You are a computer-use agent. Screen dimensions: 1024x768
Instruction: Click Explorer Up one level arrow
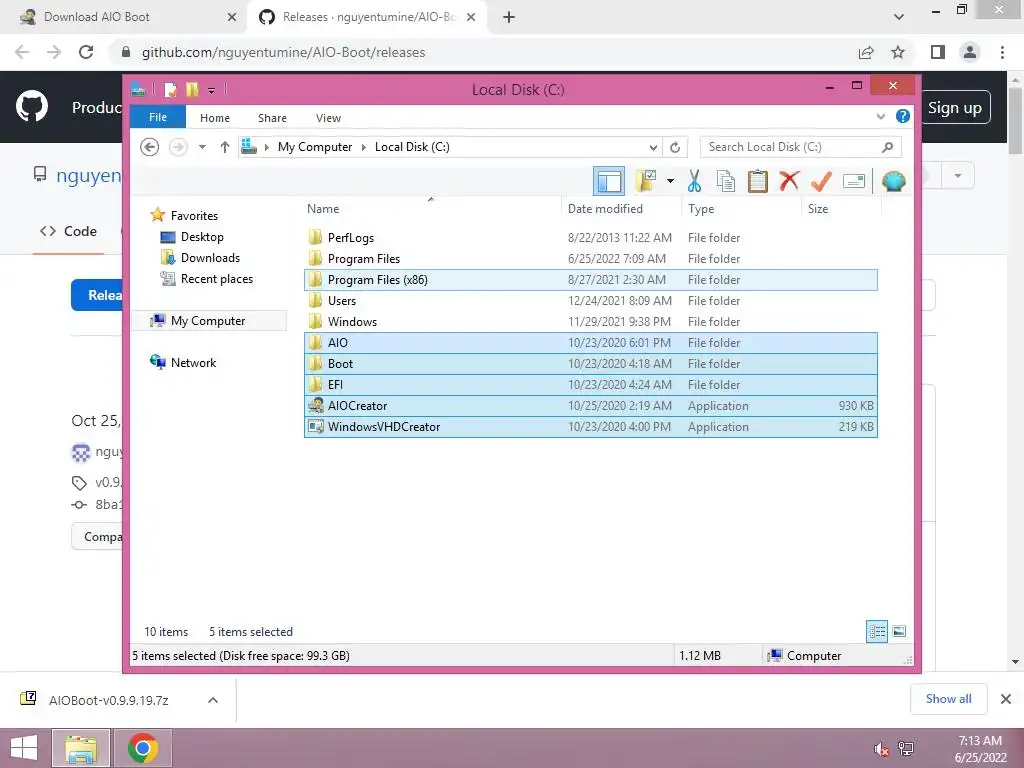[x=225, y=147]
